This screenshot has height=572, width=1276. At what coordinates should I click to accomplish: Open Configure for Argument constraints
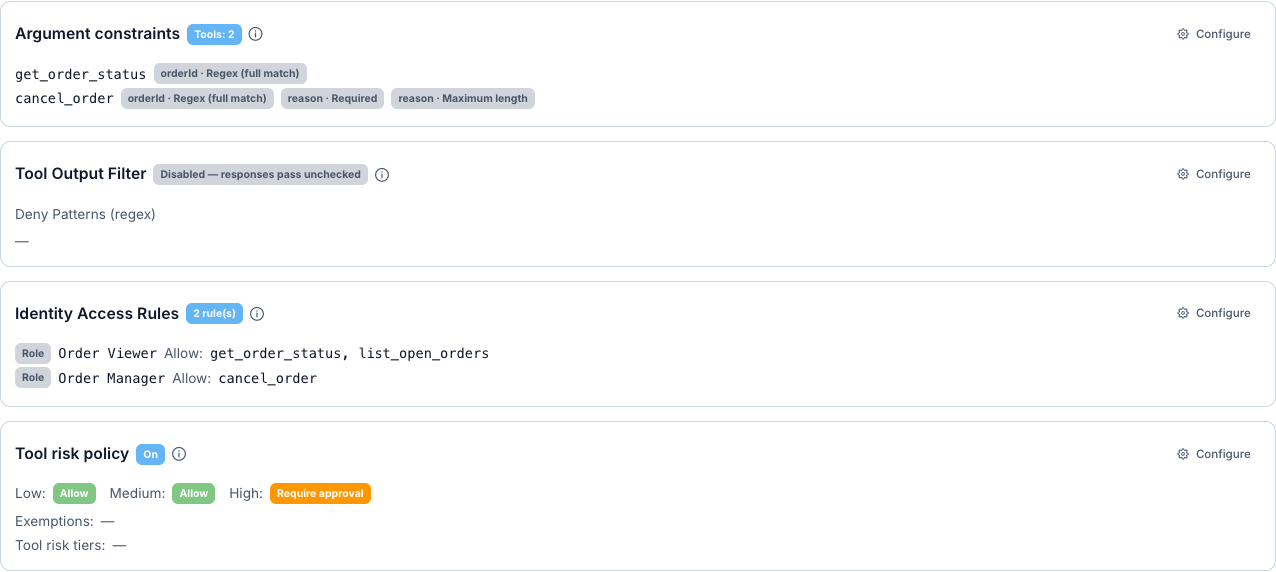click(1214, 34)
